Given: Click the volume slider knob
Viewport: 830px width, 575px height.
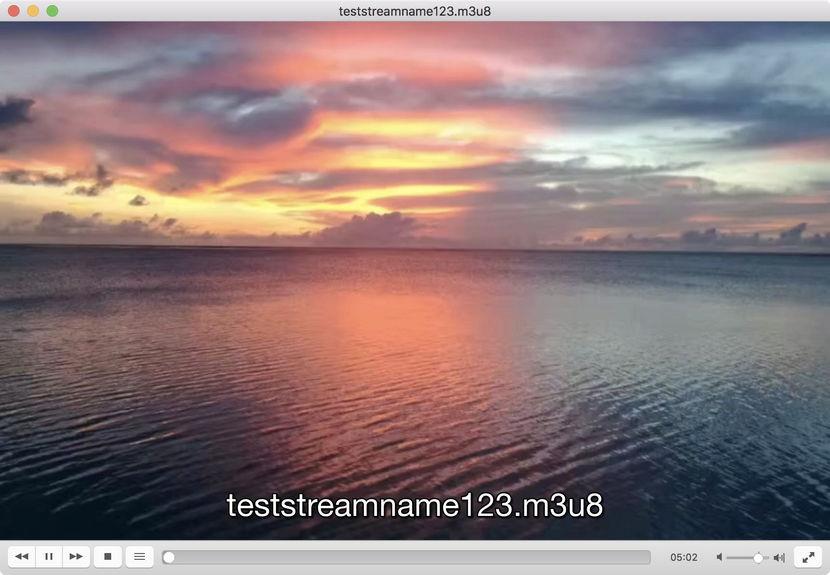Looking at the screenshot, I should click(x=758, y=558).
